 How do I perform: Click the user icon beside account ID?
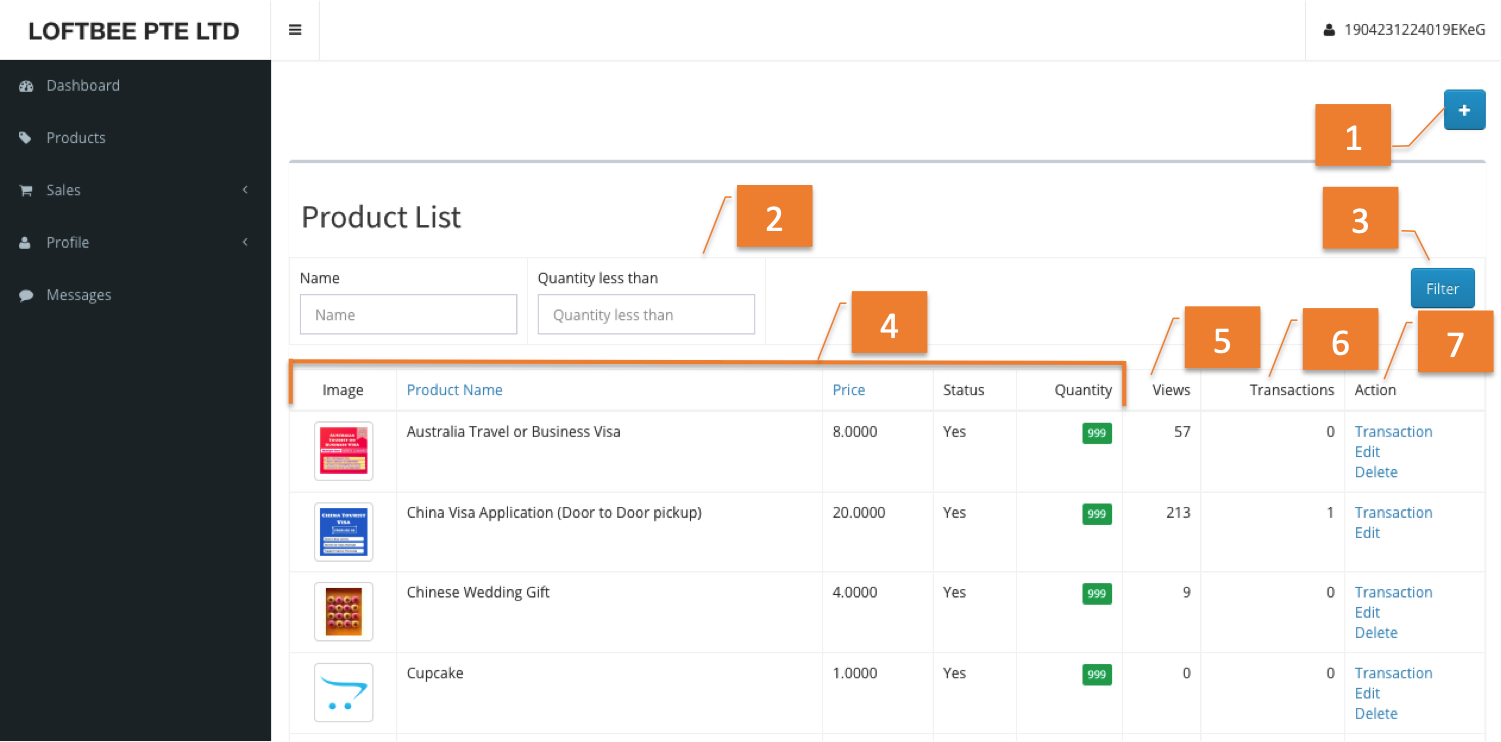[x=1329, y=31]
